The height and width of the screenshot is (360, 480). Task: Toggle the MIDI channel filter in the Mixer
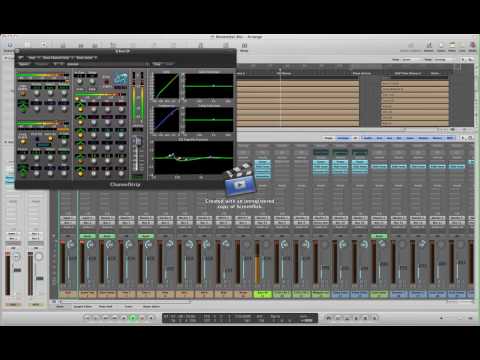click(450, 138)
